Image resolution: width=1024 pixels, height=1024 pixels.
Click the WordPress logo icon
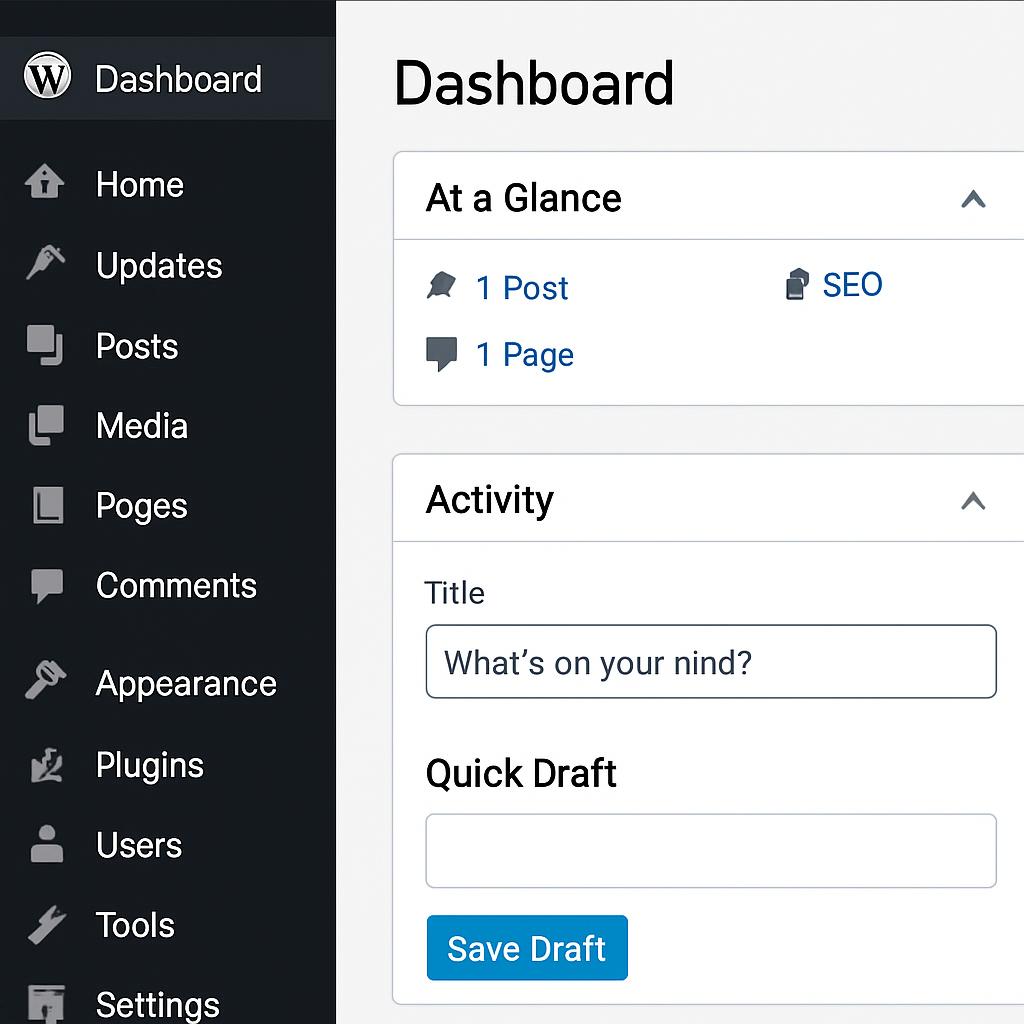pos(47,77)
